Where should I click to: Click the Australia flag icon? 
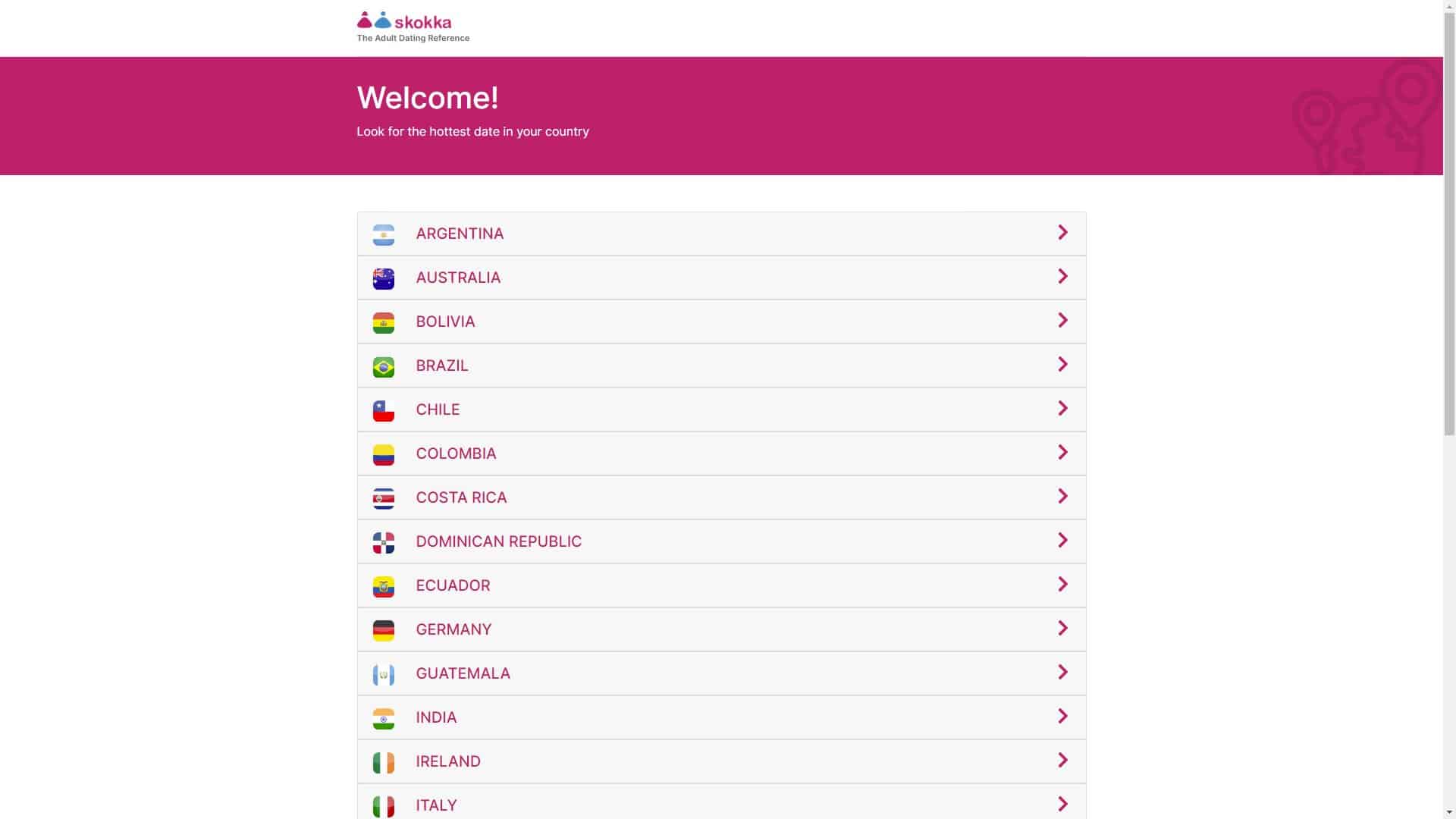tap(384, 278)
